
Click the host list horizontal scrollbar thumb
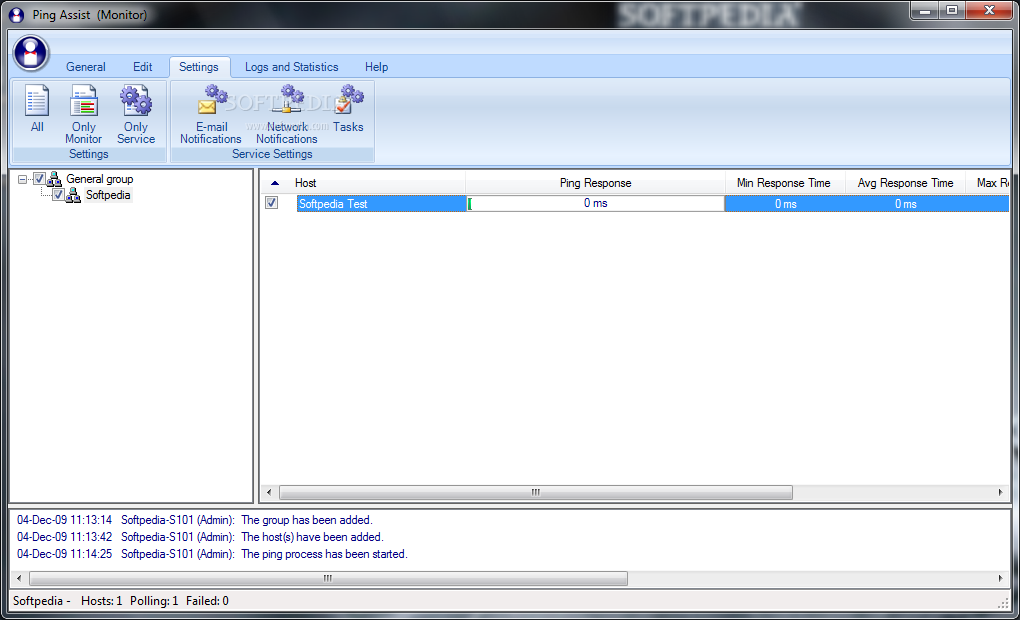click(536, 492)
